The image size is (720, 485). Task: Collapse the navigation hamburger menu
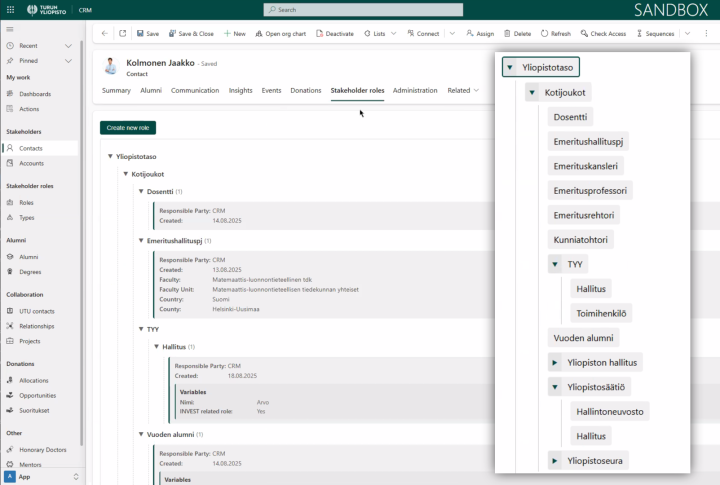pyautogui.click(x=10, y=29)
